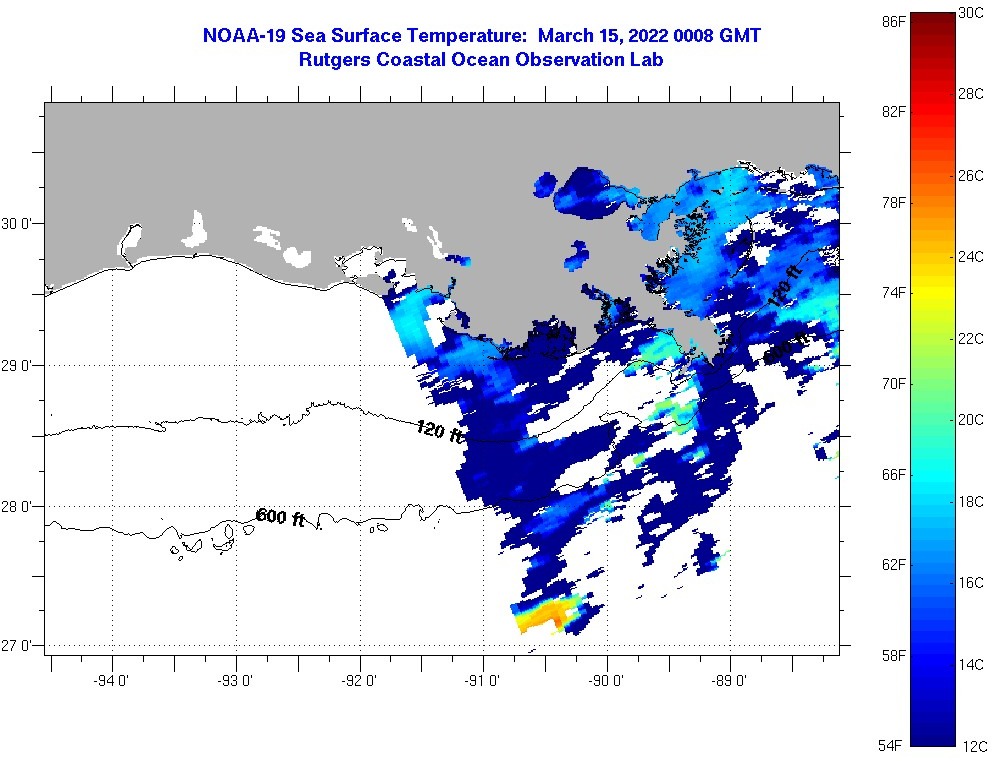Click the blue lake patch north of 30N
Screen dimensions: 992x761
pos(587,193)
